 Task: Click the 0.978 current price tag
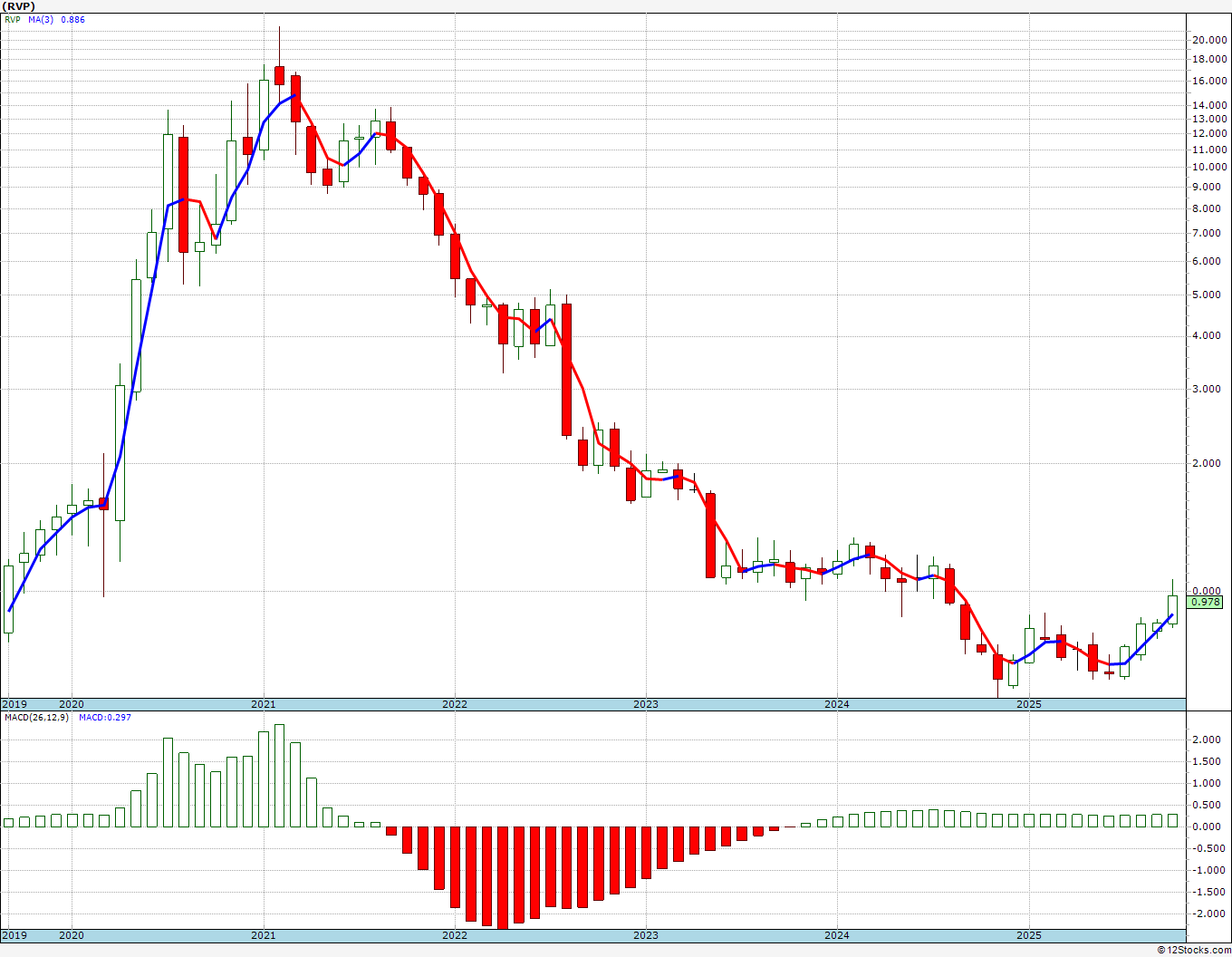(x=1206, y=602)
